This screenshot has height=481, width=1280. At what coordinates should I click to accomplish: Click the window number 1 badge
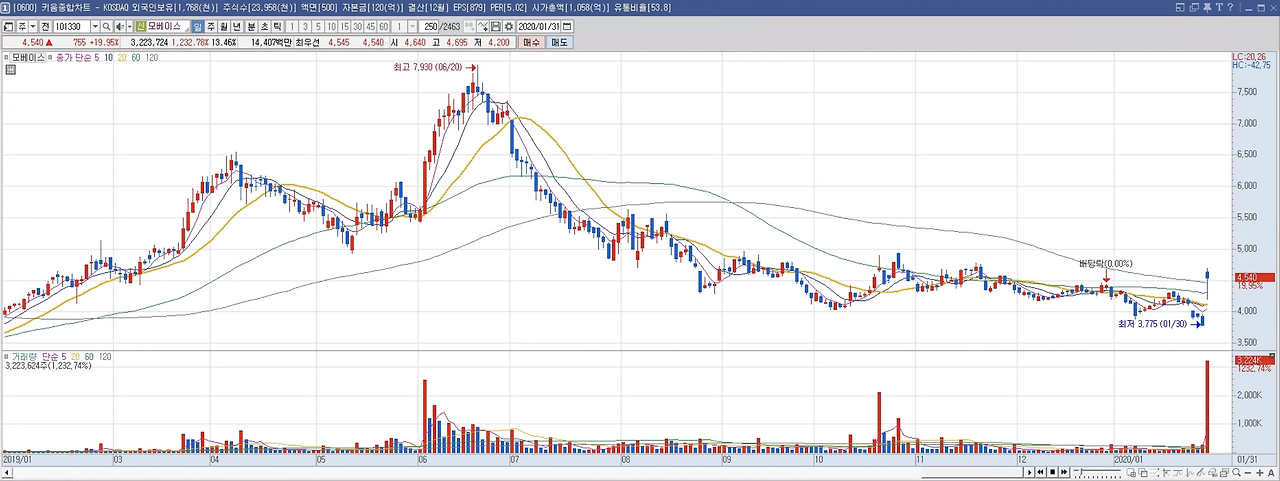click(x=6, y=8)
